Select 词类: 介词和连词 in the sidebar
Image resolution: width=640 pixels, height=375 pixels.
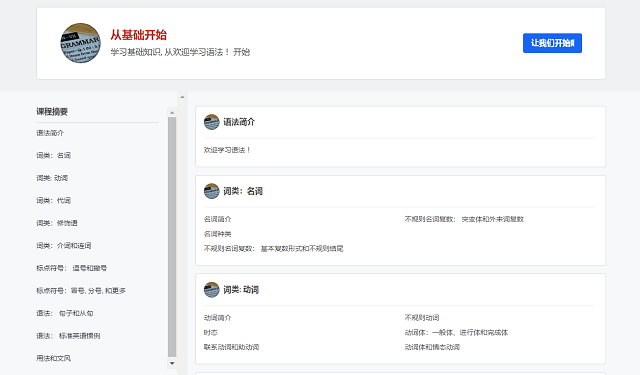(x=64, y=246)
